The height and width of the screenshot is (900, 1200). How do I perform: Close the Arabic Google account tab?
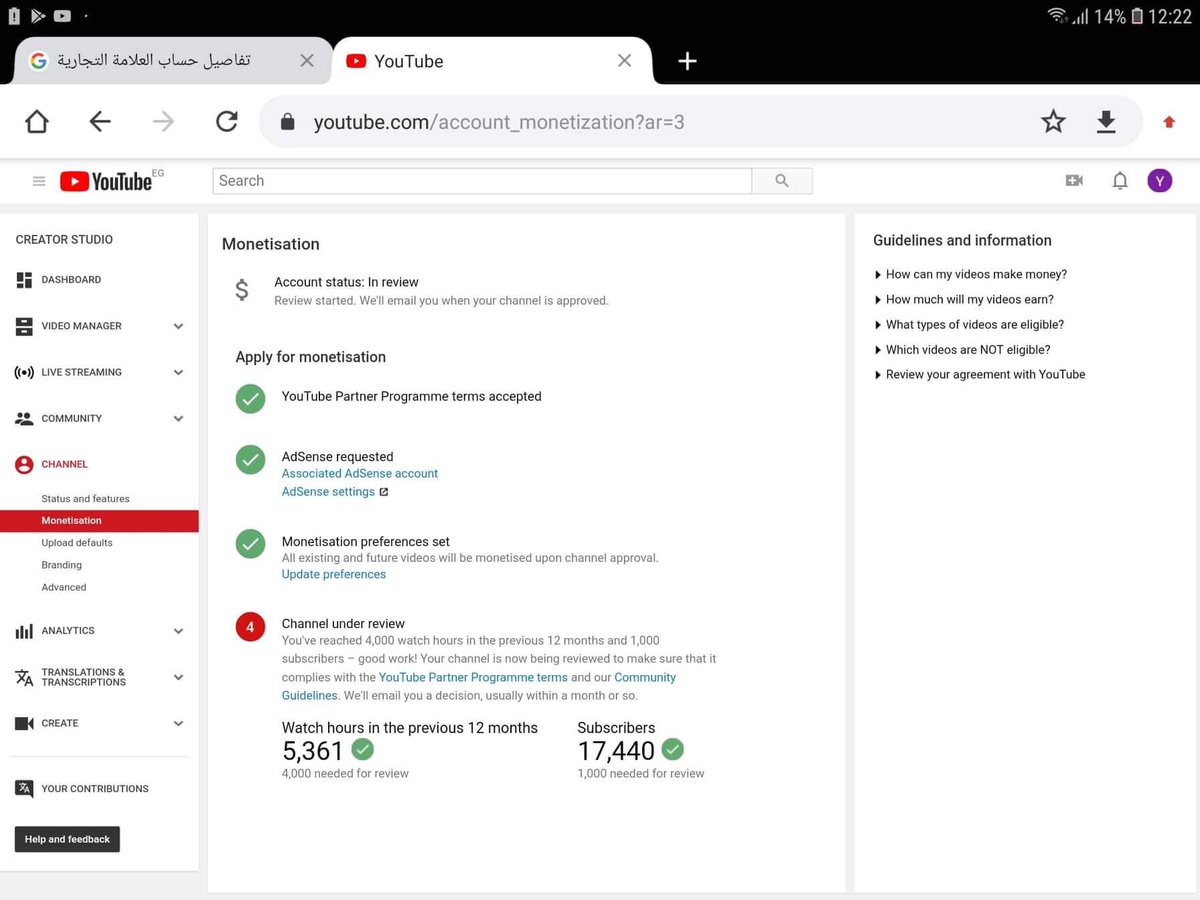(x=307, y=61)
